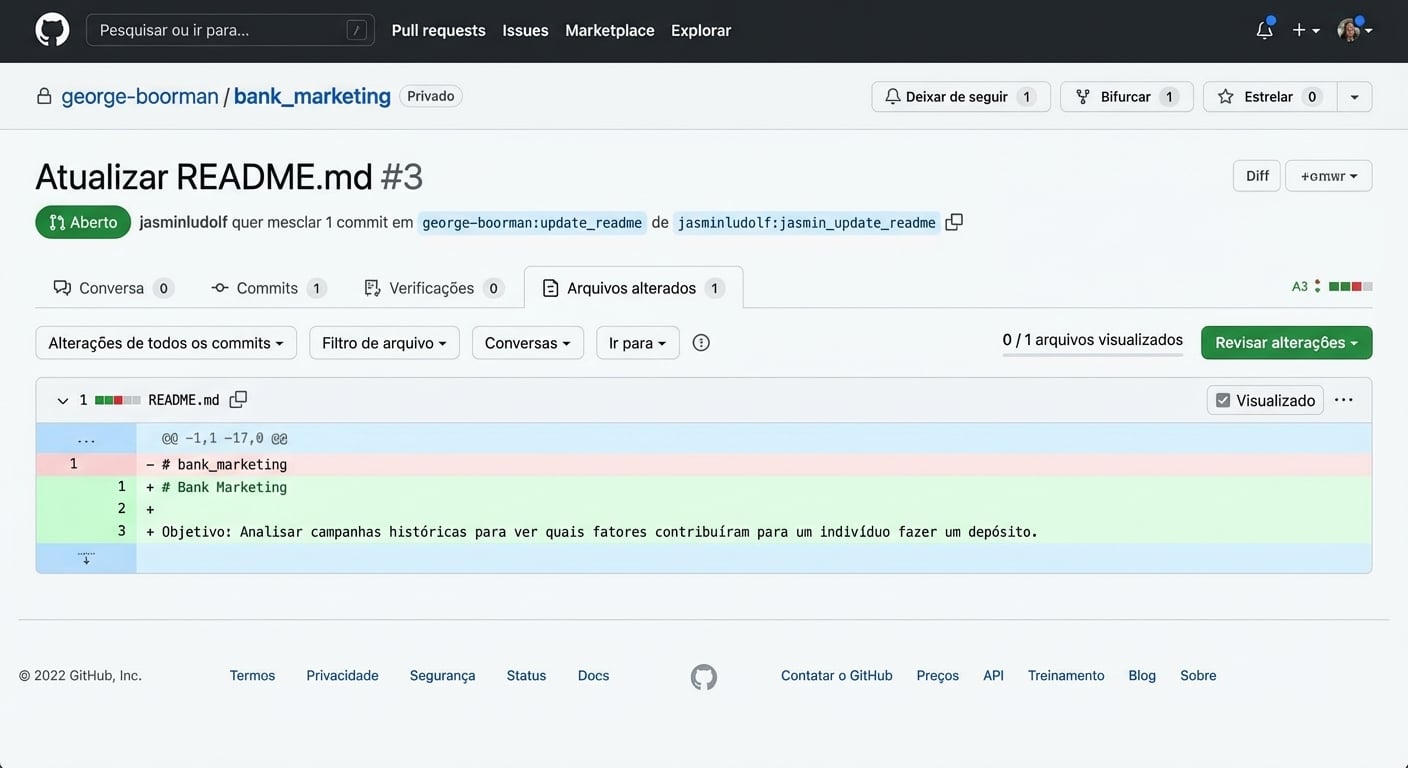Open the bank_marketing repository link
The image size is (1408, 768).
pyautogui.click(x=312, y=97)
